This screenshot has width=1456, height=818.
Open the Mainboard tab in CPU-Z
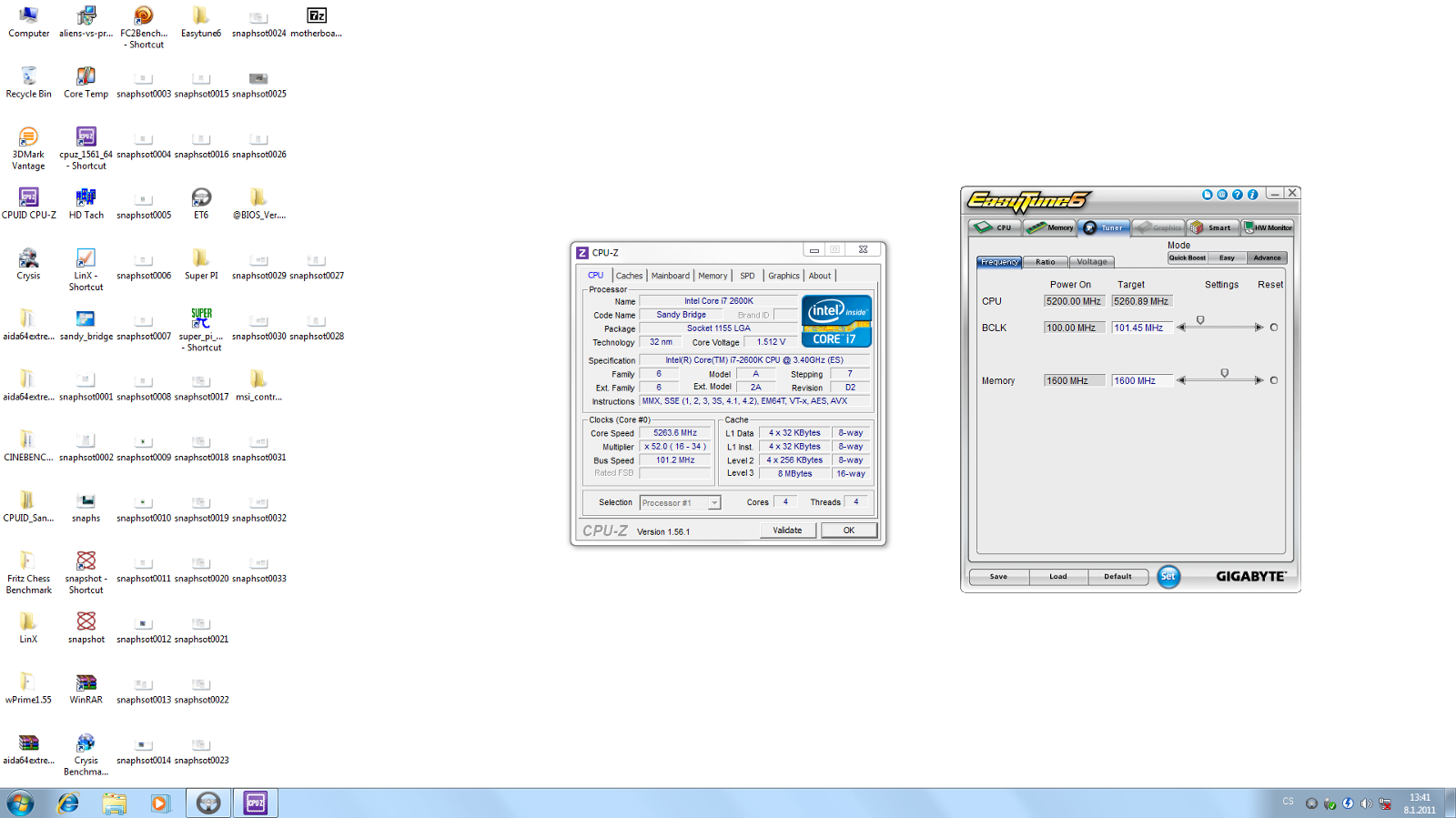pyautogui.click(x=671, y=276)
